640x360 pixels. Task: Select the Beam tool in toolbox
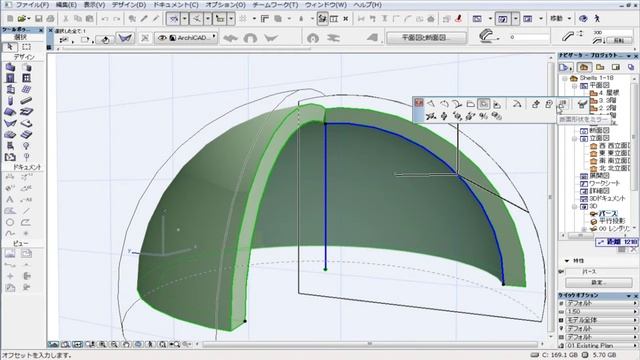tap(27, 100)
